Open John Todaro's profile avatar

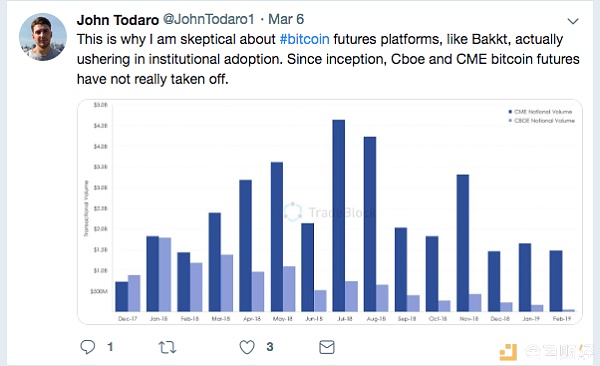click(43, 37)
